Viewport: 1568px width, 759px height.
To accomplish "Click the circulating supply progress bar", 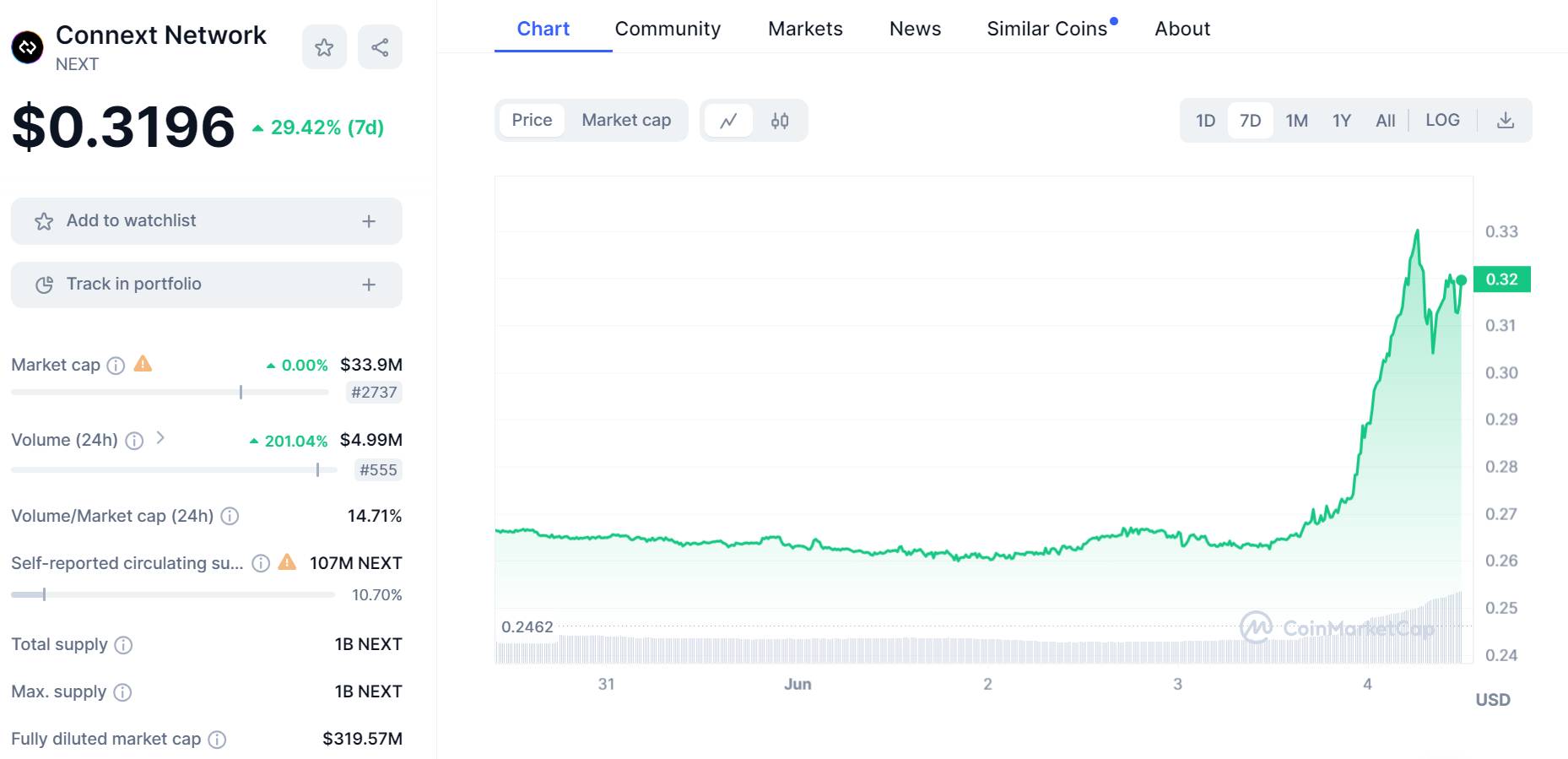I will click(173, 594).
